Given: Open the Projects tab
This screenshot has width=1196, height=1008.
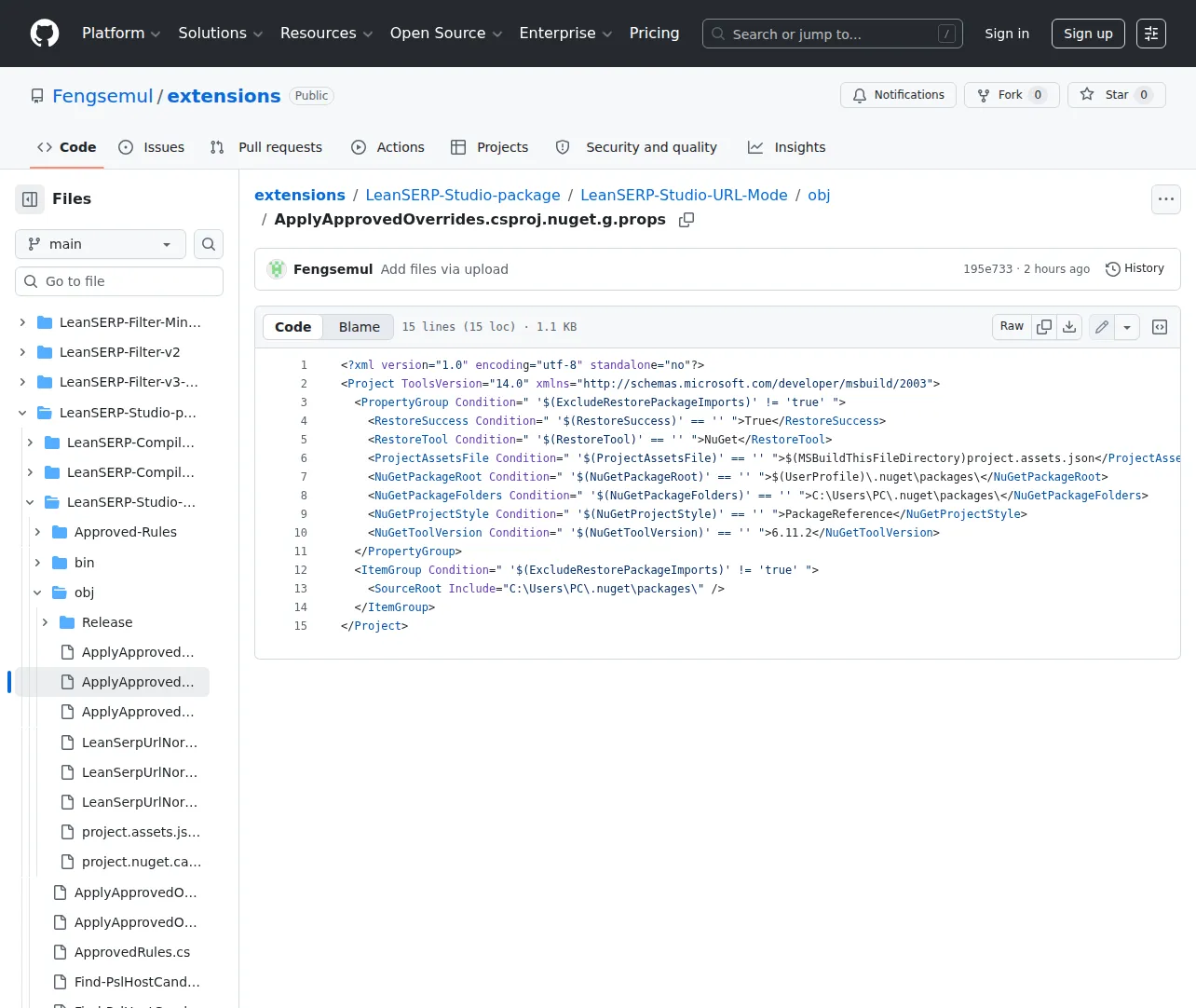Looking at the screenshot, I should pos(489,147).
